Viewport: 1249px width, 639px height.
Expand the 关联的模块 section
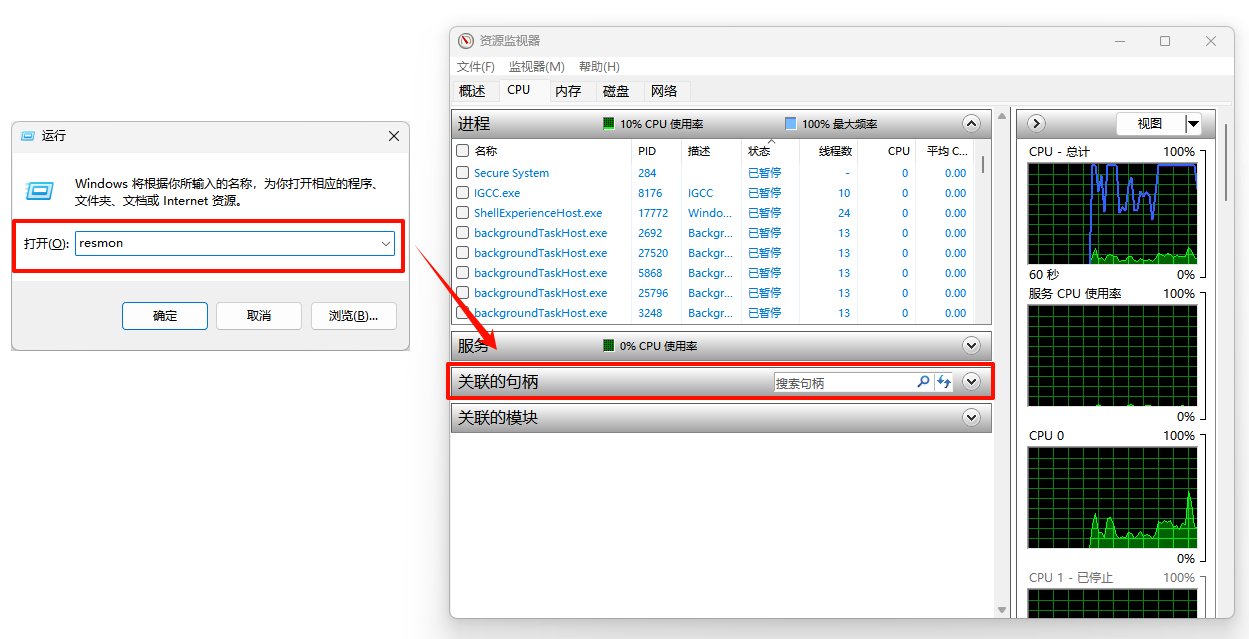tap(970, 418)
